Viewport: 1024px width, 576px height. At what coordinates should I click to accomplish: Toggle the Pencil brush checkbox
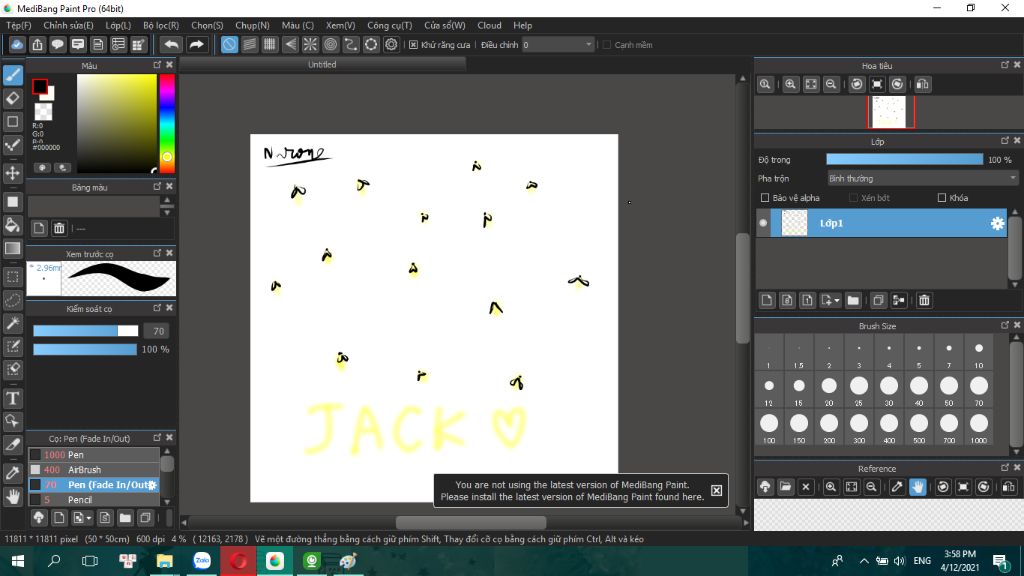[35, 500]
